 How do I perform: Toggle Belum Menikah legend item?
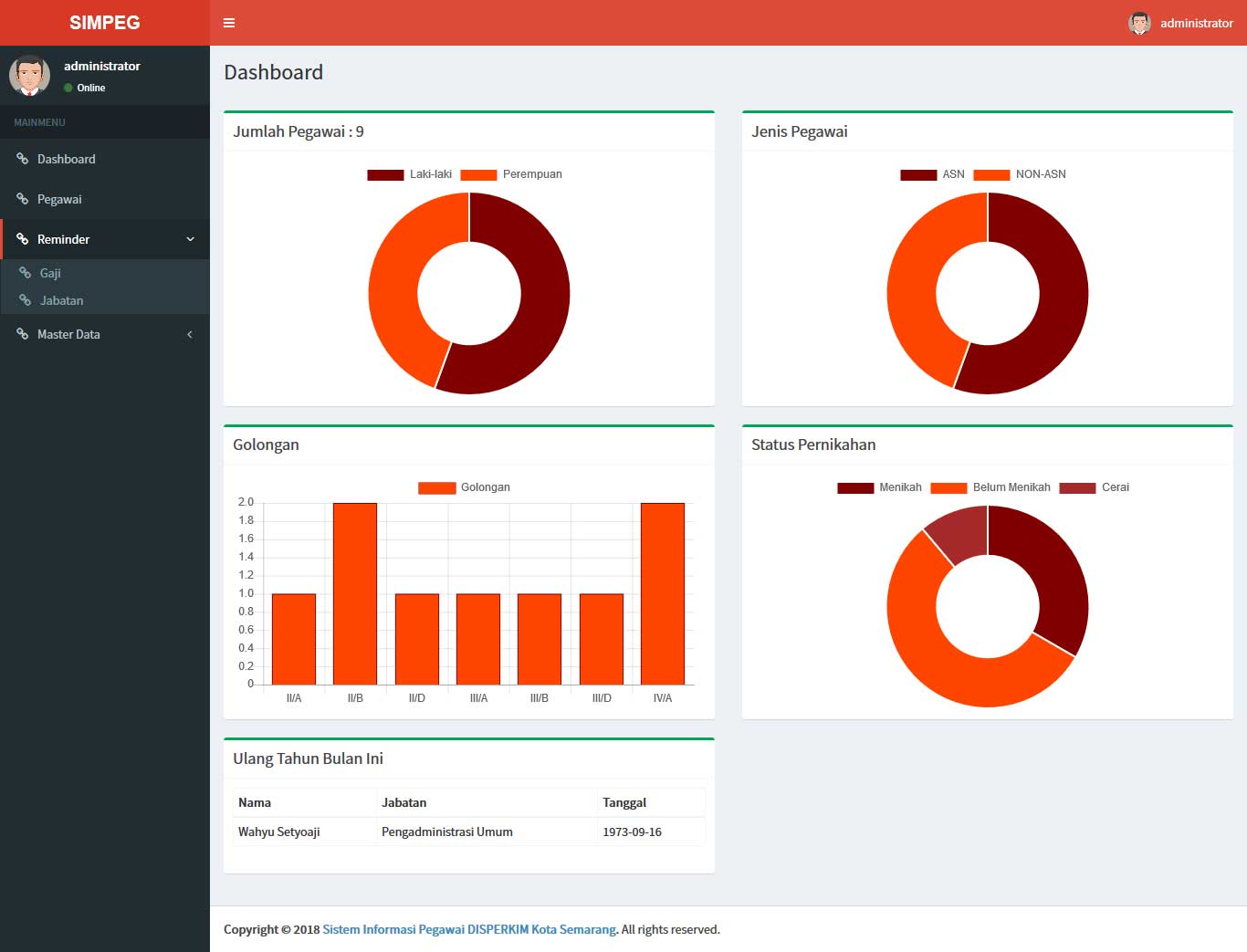click(x=990, y=487)
